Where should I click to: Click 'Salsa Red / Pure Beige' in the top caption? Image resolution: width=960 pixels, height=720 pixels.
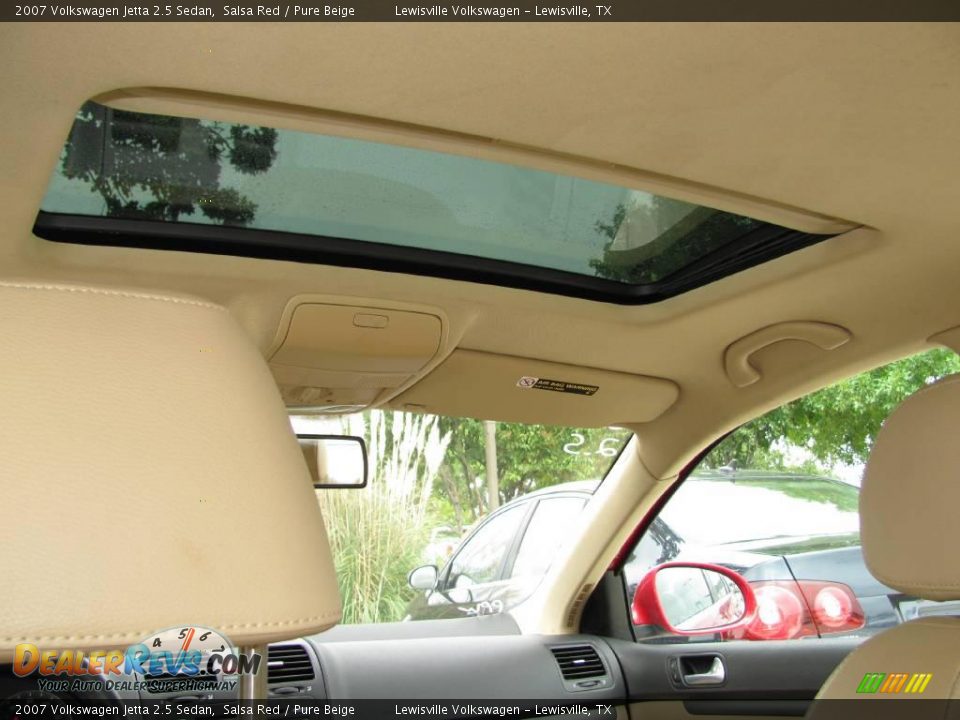coord(288,10)
